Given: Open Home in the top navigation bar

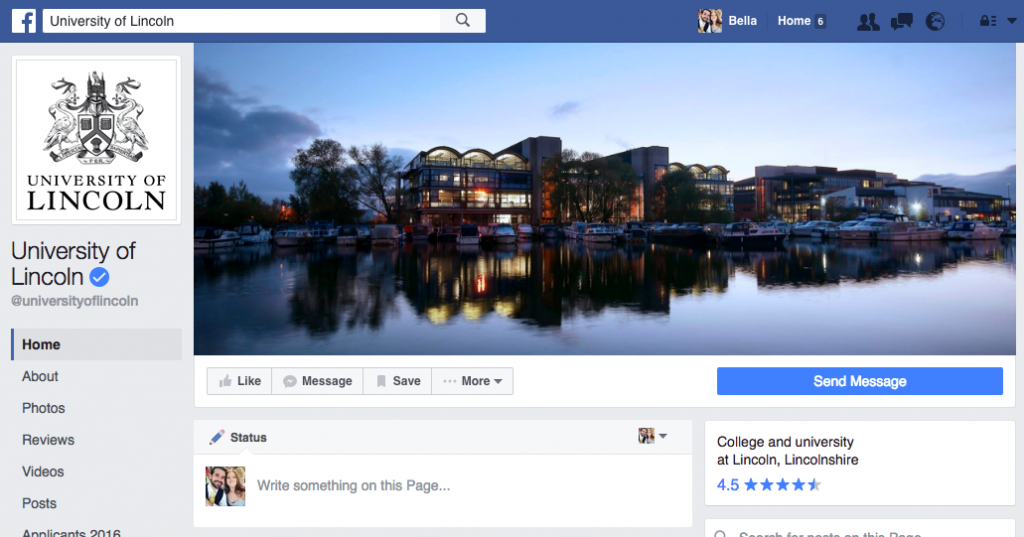Looking at the screenshot, I should point(793,21).
